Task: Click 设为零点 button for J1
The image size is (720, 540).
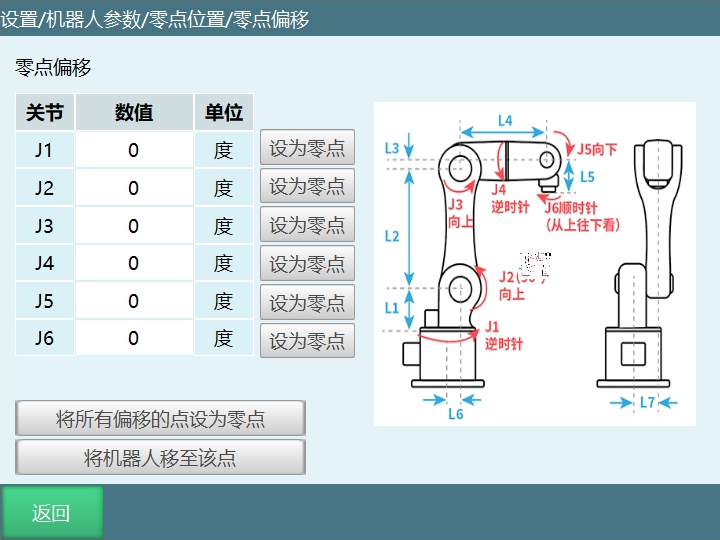Action: click(307, 149)
